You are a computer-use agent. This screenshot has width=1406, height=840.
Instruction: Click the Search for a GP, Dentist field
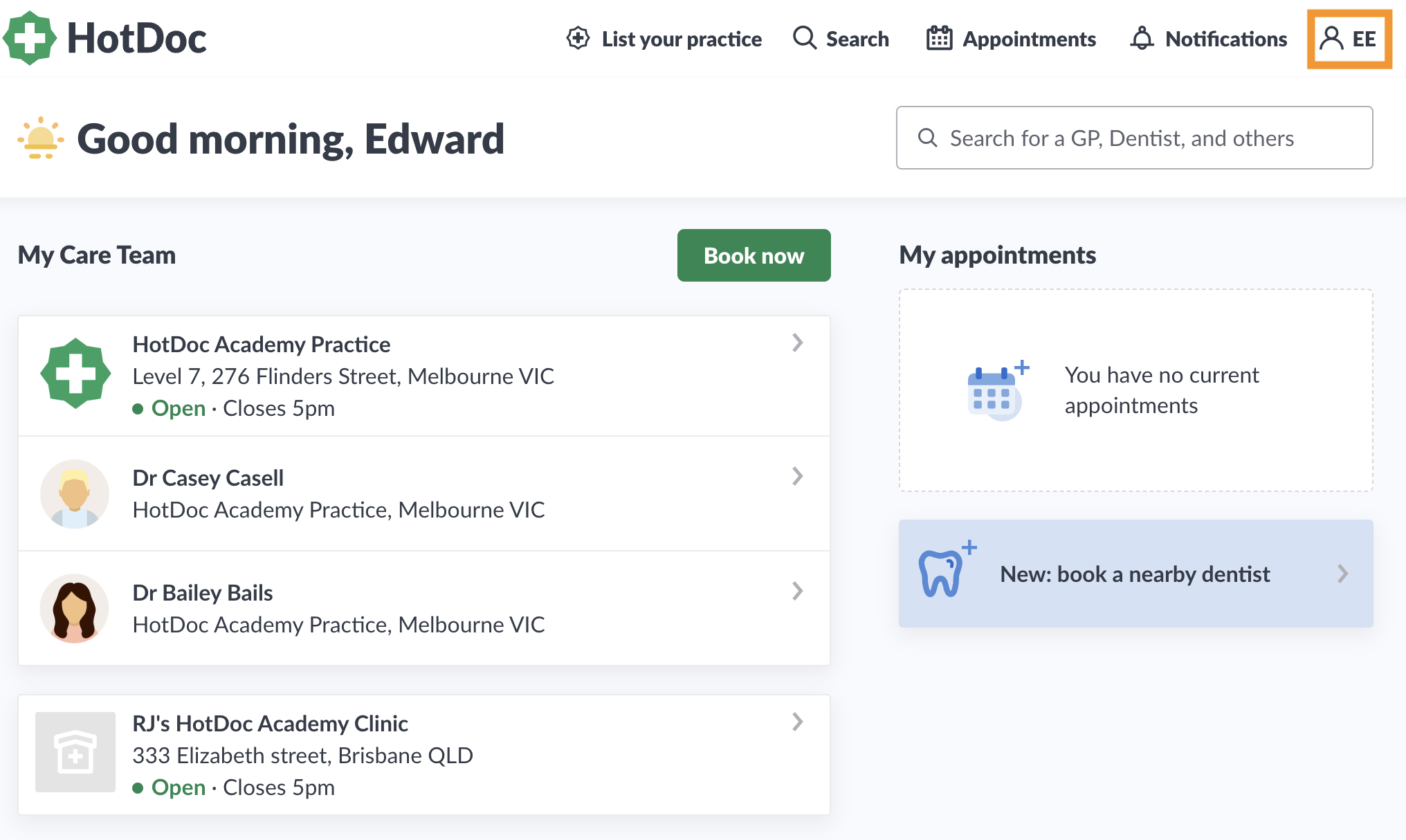pos(1134,138)
